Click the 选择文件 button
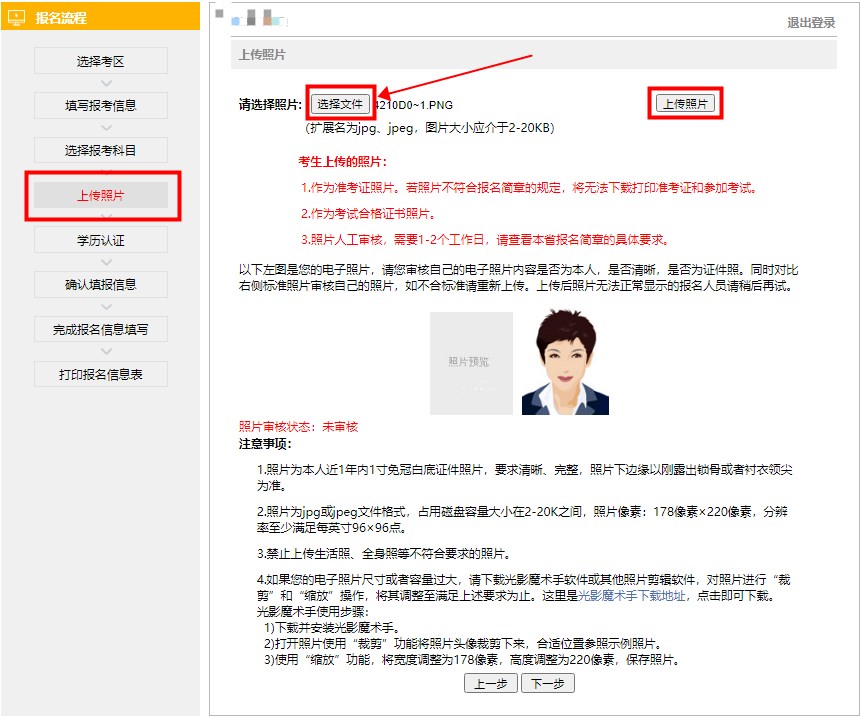This screenshot has height=717, width=860. tap(340, 104)
